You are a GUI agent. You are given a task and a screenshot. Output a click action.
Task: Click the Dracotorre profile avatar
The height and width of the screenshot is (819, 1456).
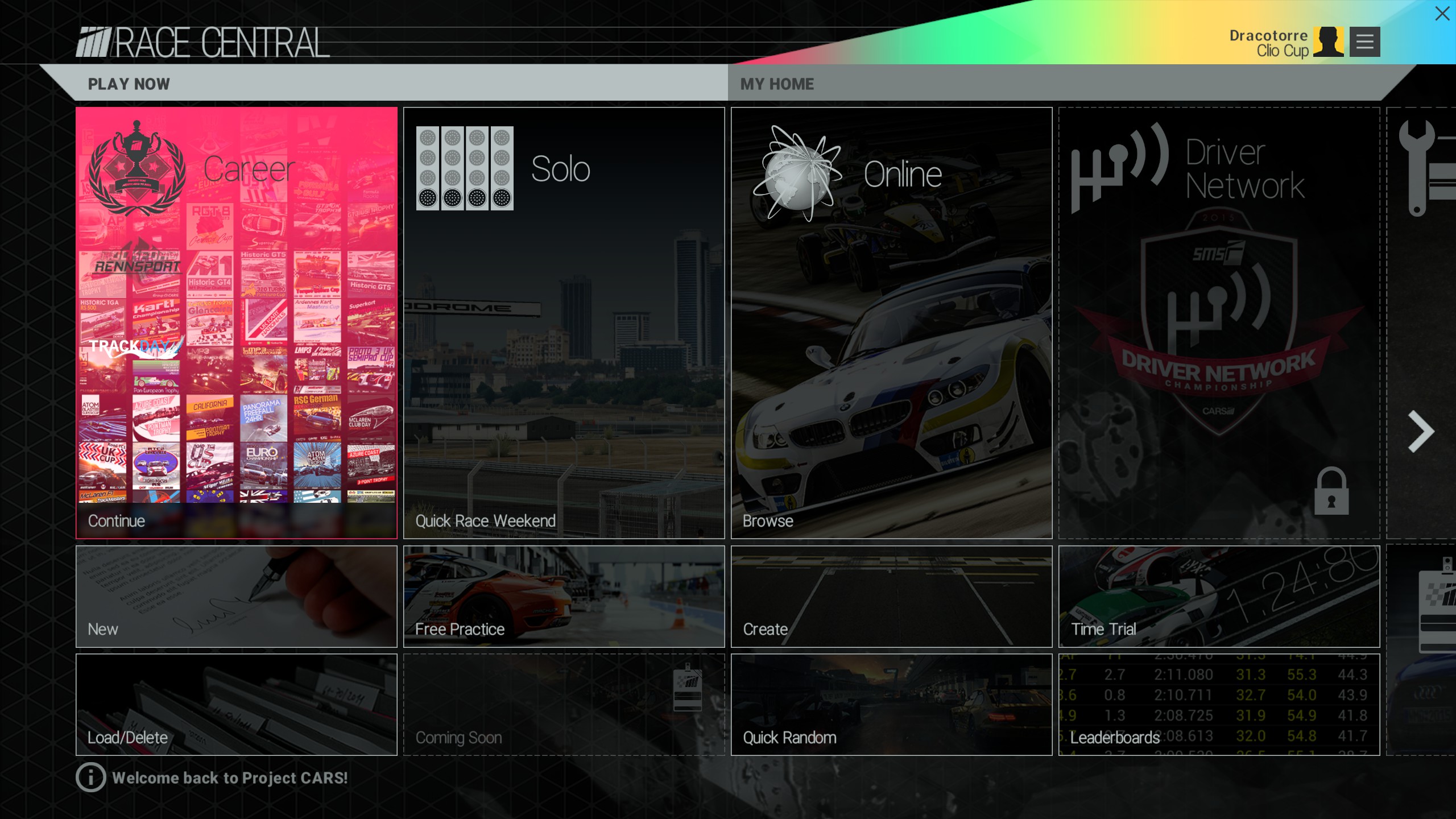tap(1329, 42)
